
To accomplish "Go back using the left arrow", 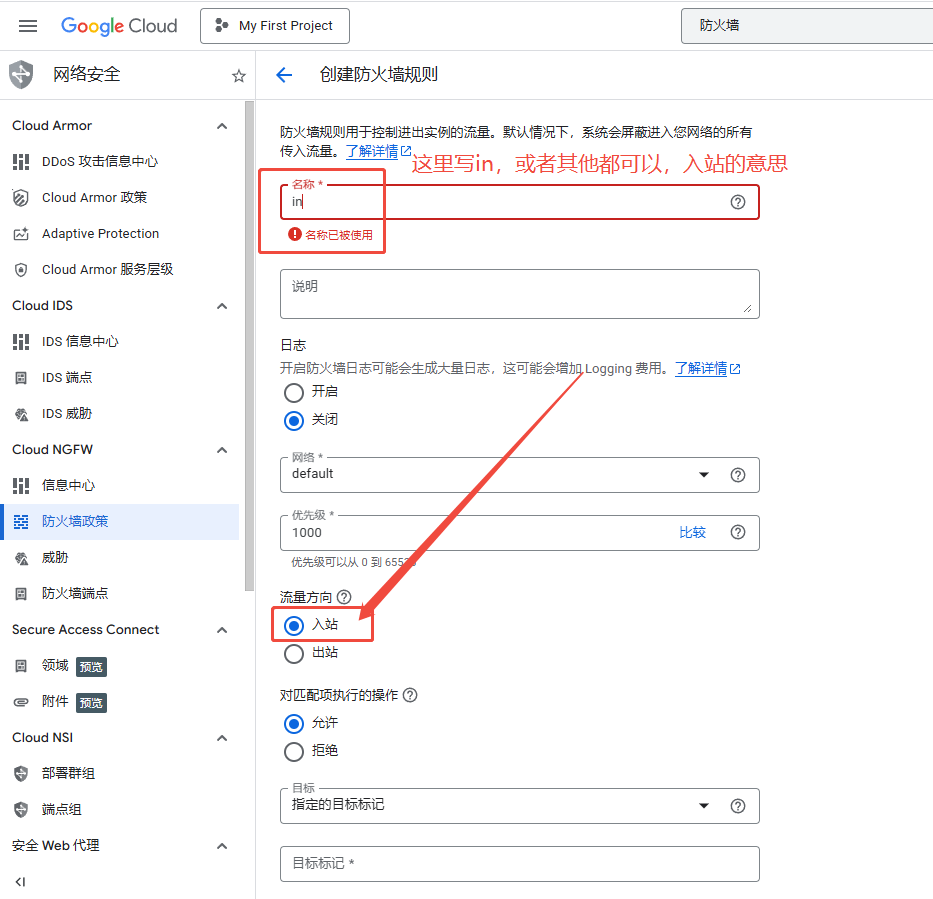I will [x=284, y=74].
